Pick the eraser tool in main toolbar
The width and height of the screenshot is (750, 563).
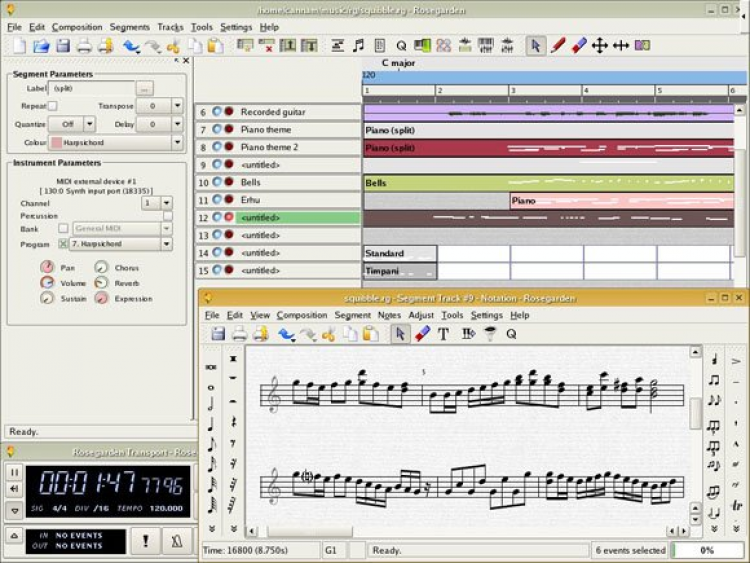coord(579,46)
